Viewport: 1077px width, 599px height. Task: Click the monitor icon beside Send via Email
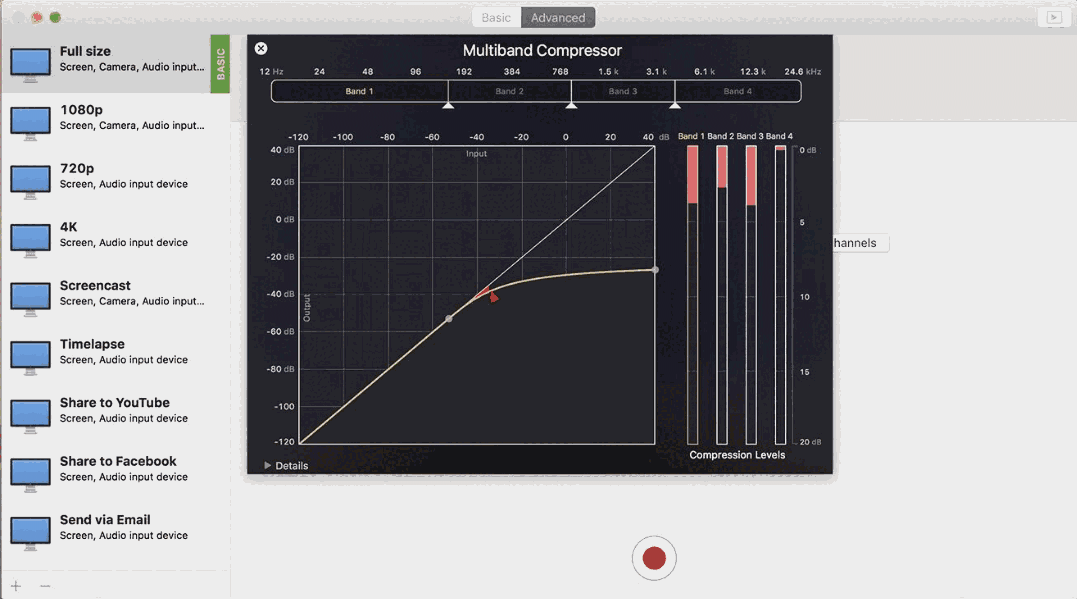click(x=30, y=533)
